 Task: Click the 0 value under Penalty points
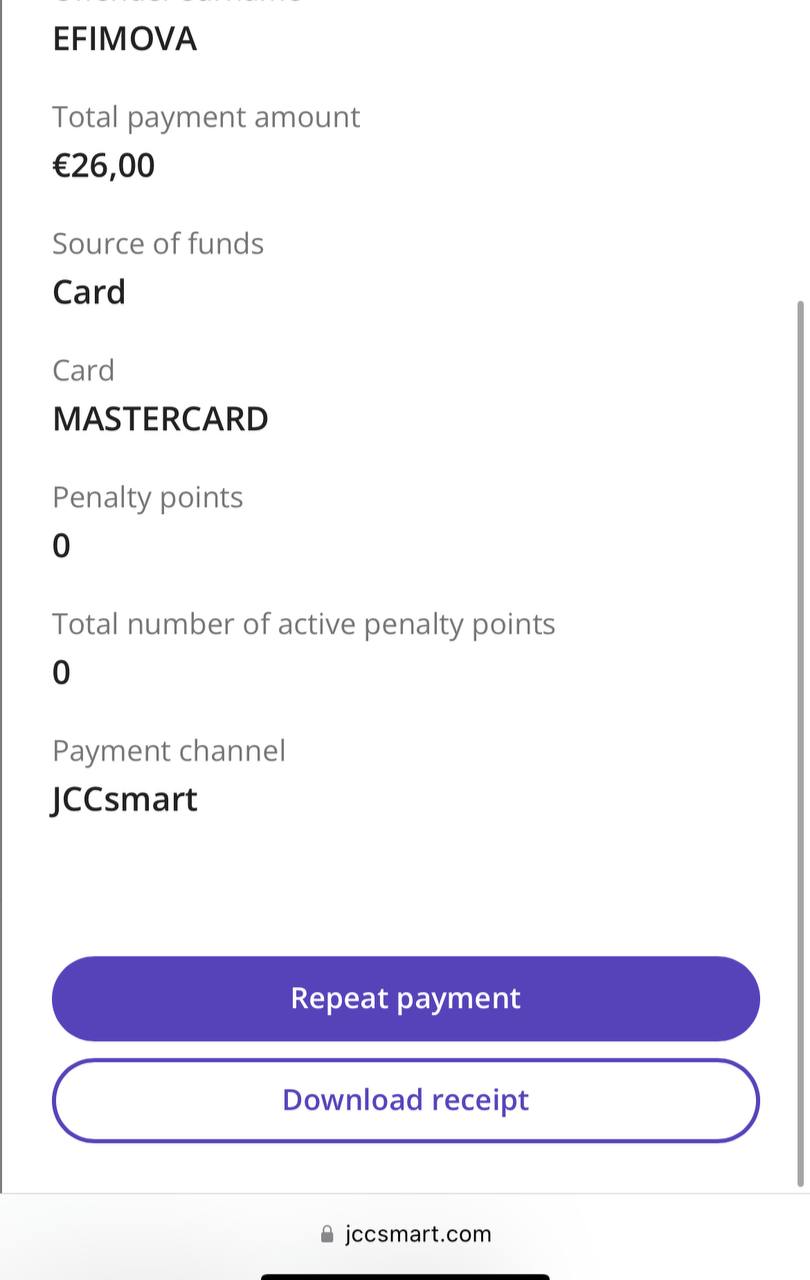coord(61,546)
